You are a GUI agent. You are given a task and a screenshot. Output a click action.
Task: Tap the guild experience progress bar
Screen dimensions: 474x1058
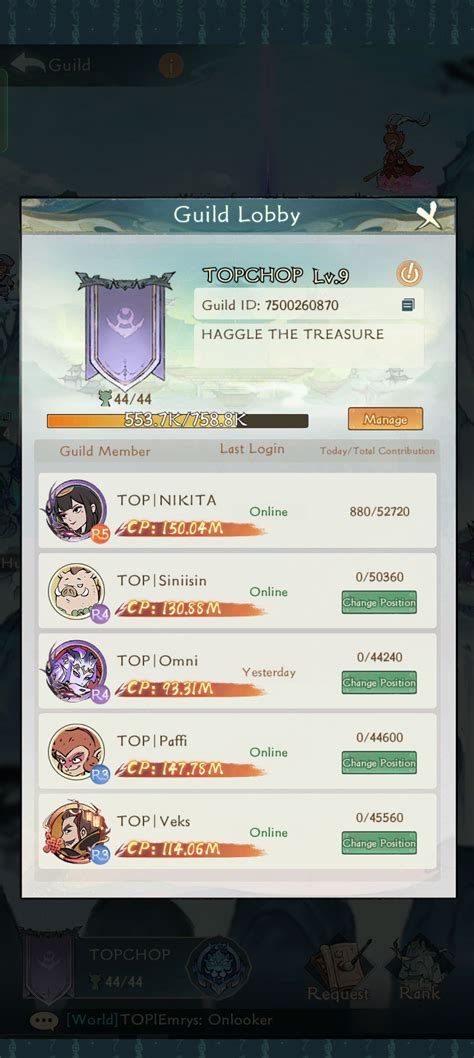[x=178, y=420]
